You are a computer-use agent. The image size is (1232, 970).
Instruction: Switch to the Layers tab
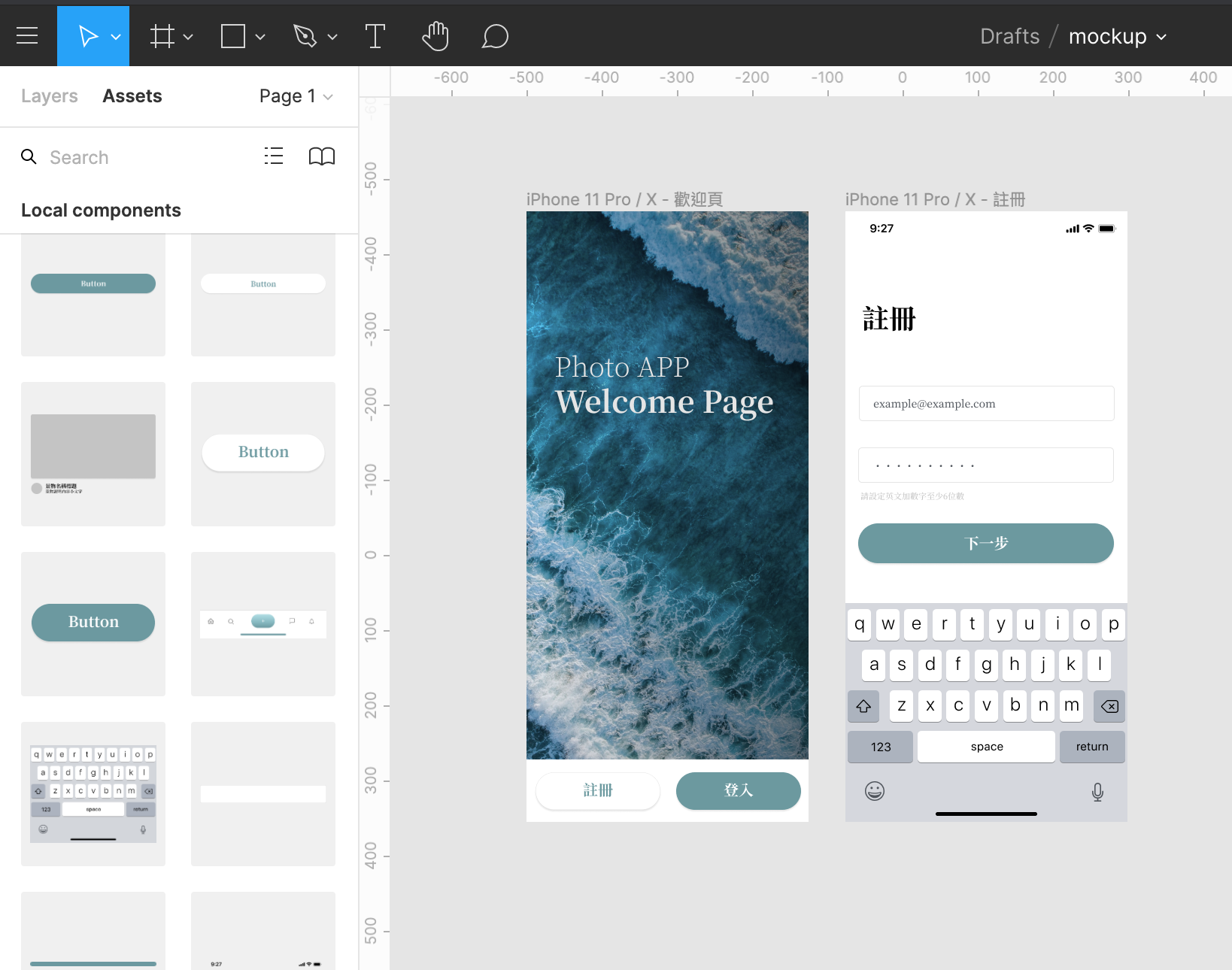pyautogui.click(x=50, y=96)
